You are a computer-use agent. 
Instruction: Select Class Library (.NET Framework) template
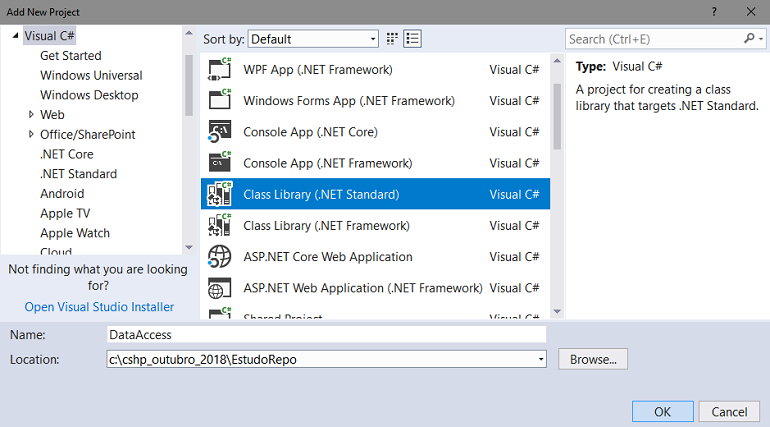tap(375, 225)
